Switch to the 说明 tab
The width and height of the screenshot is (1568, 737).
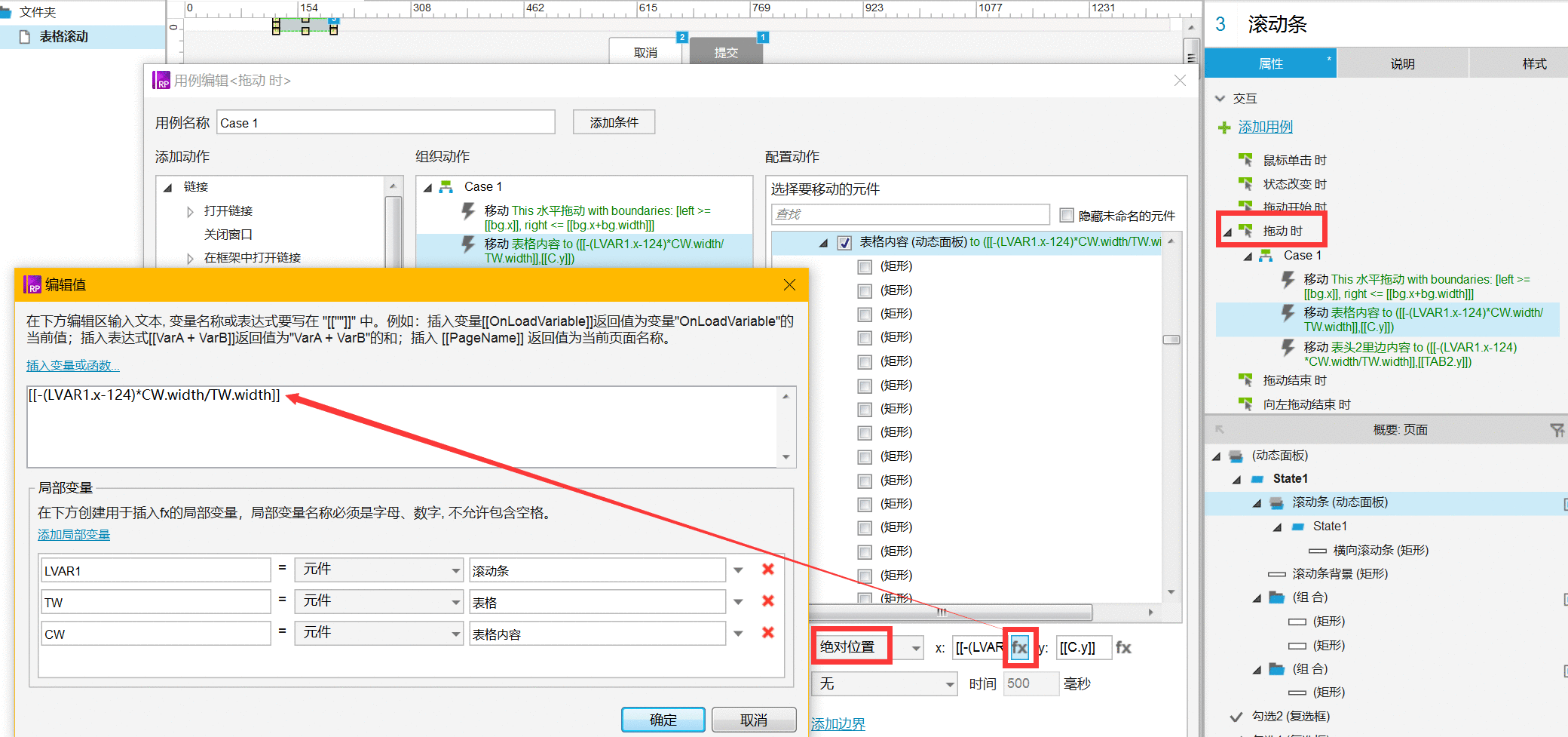point(1402,64)
